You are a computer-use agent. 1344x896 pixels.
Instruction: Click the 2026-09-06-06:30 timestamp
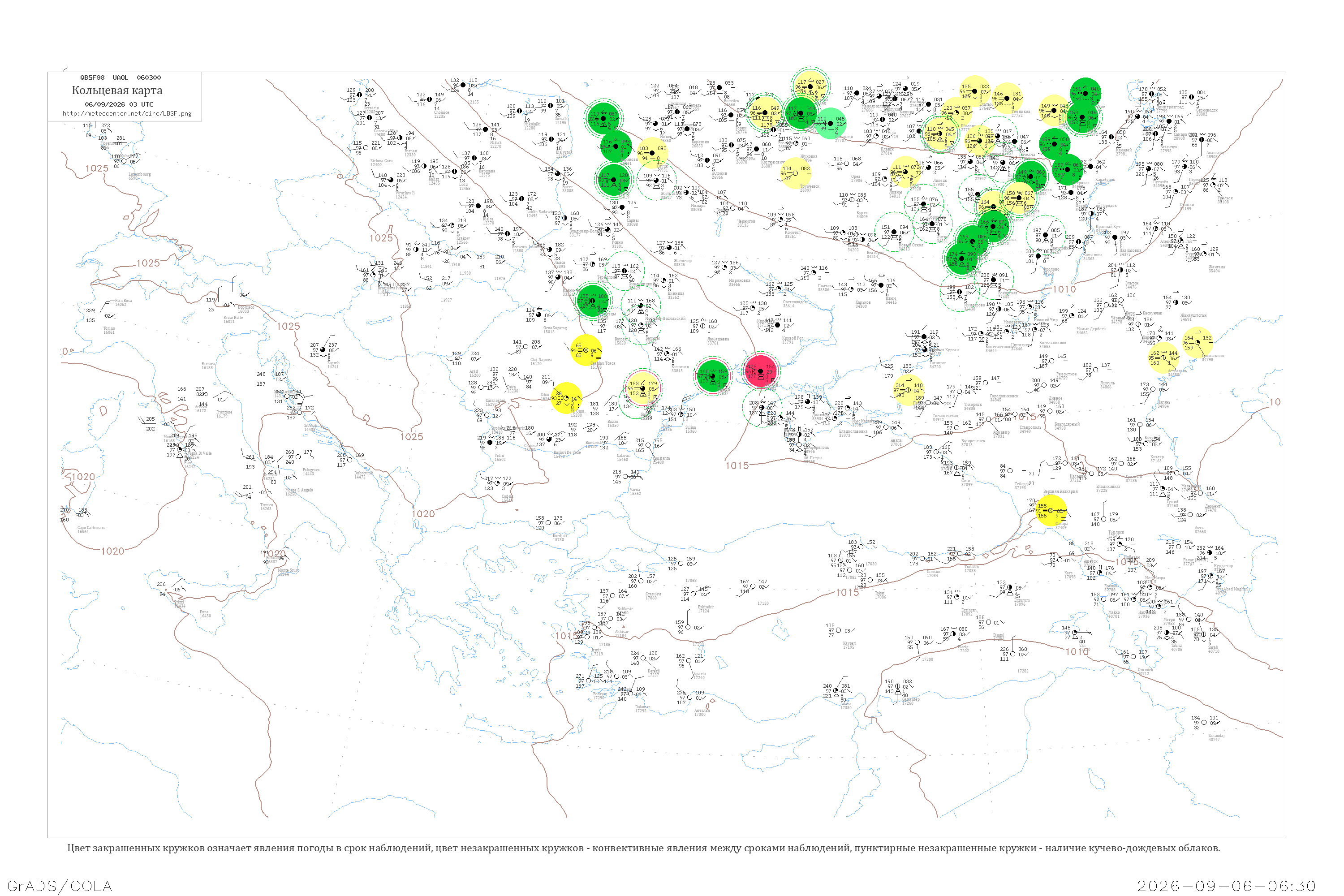click(x=1226, y=886)
